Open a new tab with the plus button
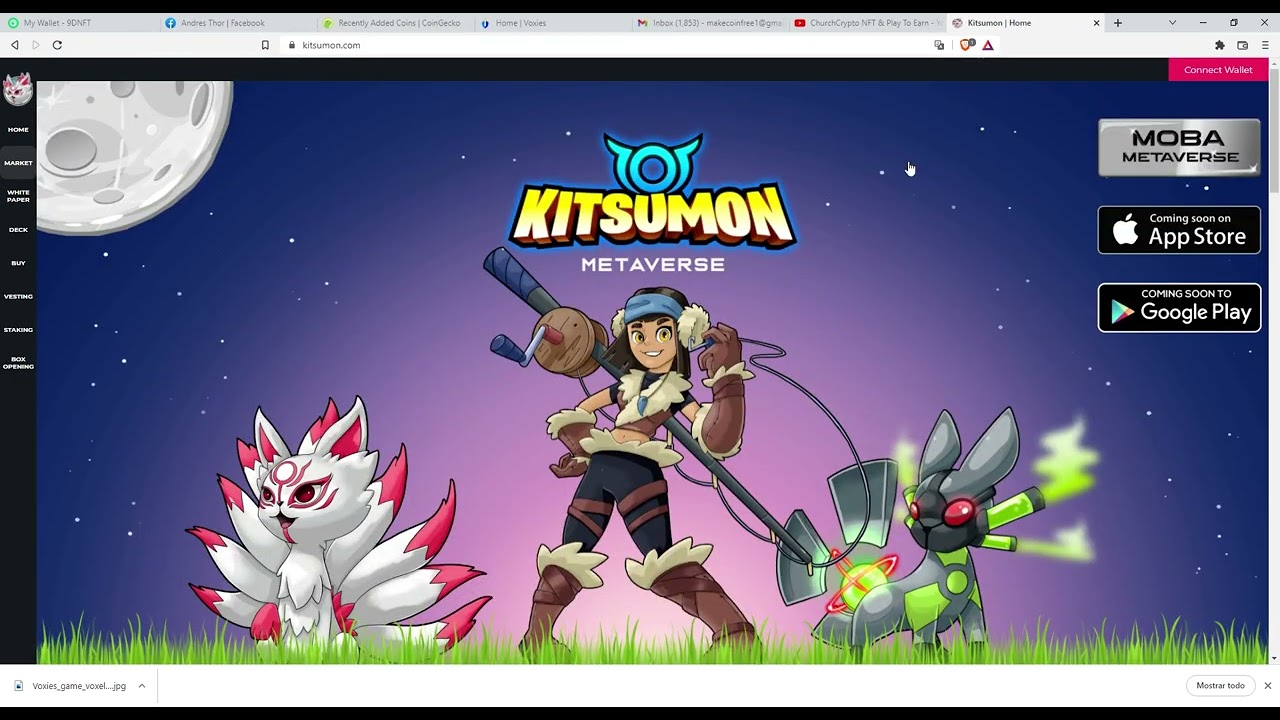This screenshot has height=720, width=1280. click(1118, 23)
